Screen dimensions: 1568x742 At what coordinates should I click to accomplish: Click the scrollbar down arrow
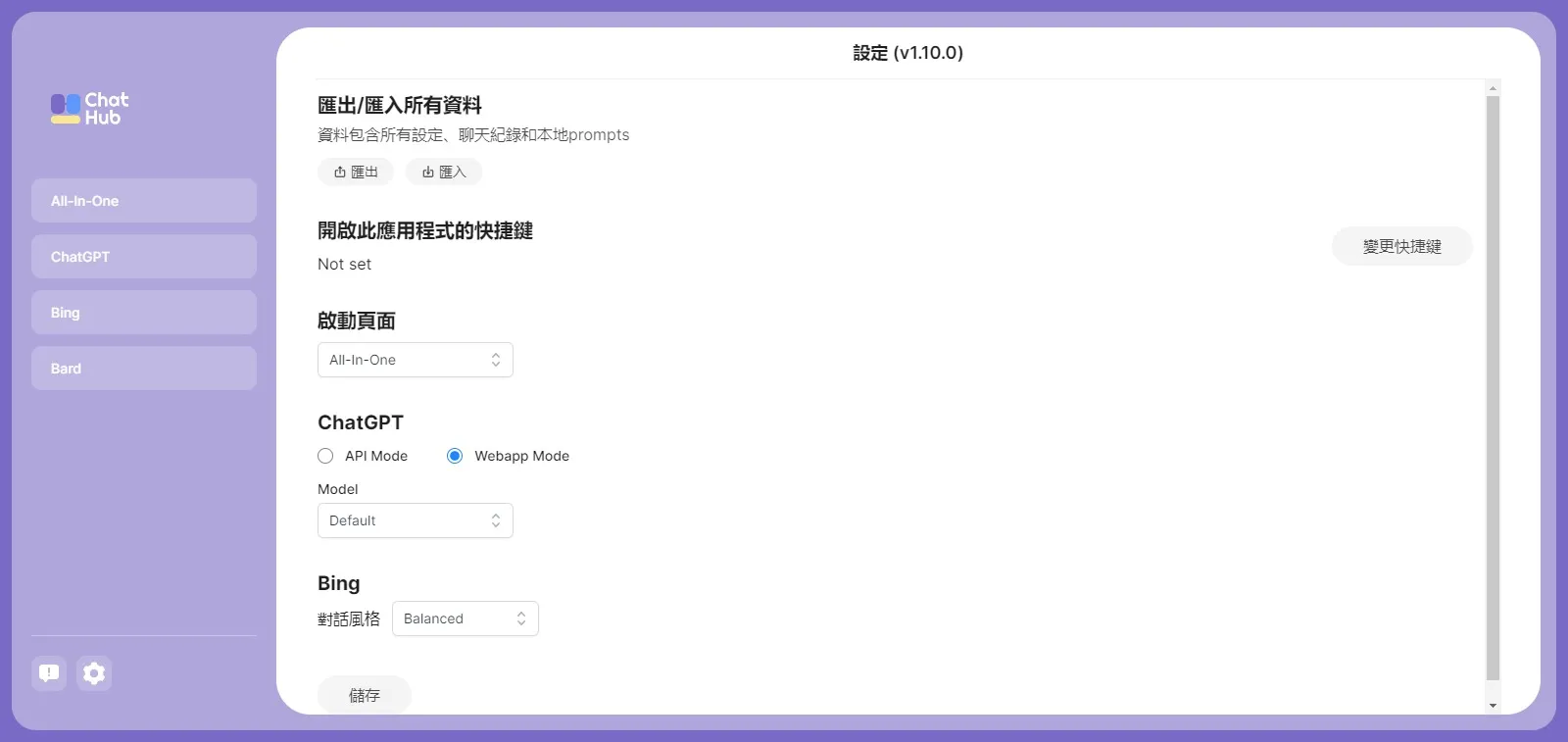(1493, 706)
